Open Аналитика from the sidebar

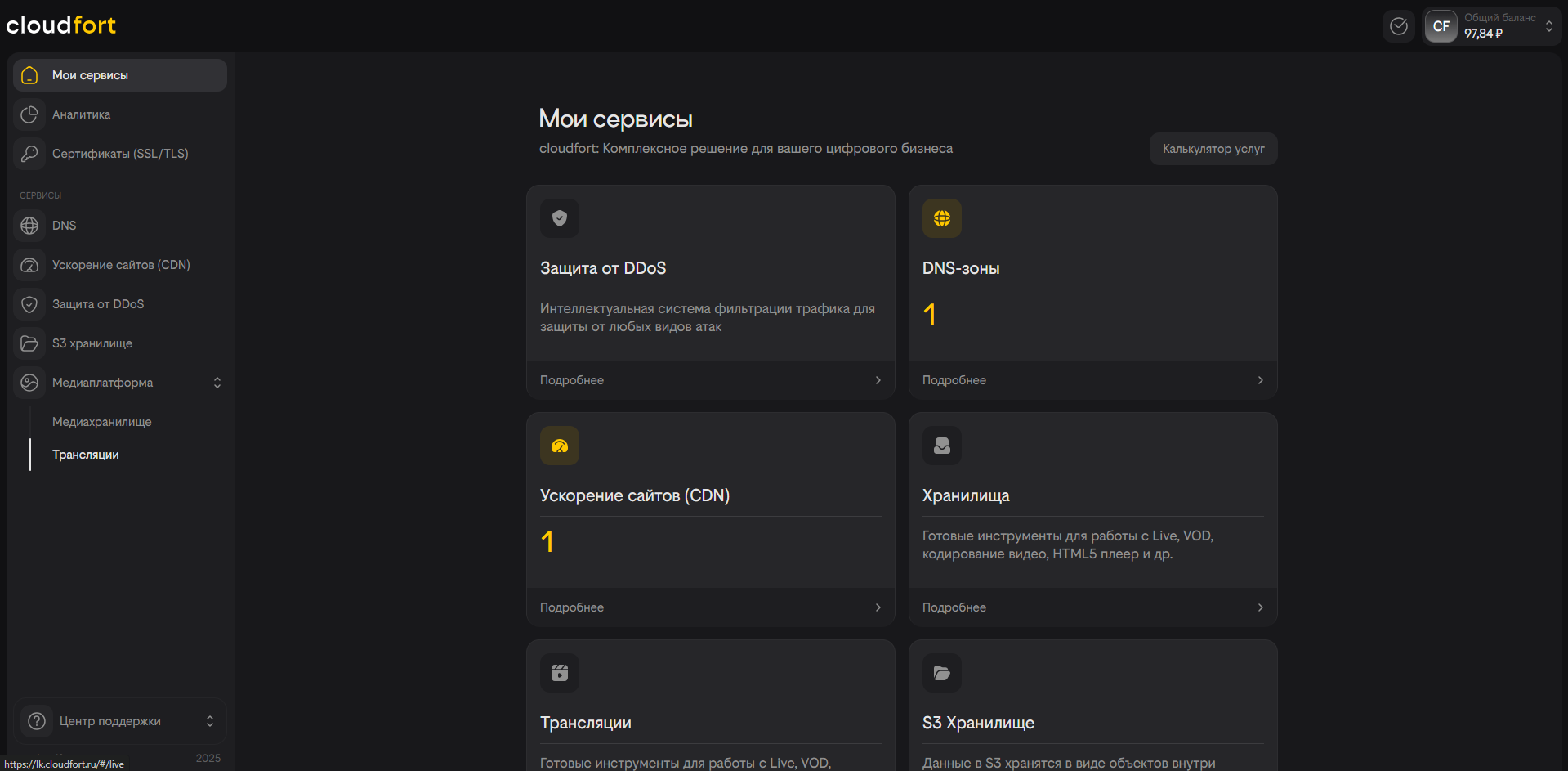(82, 114)
